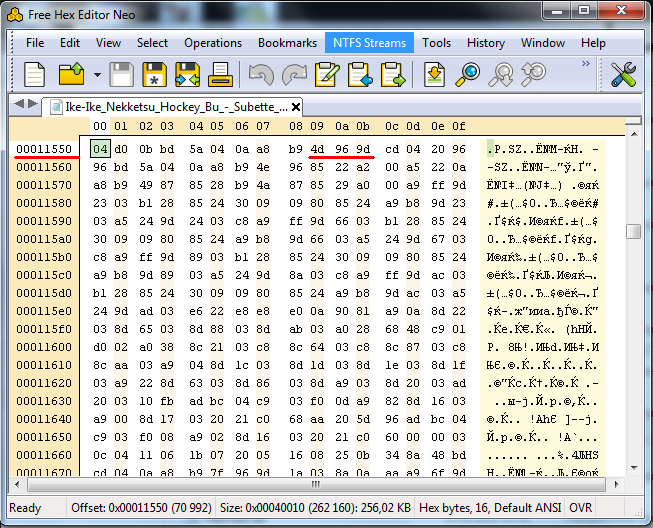The image size is (653, 528).
Task: Open the Tools menu
Action: 436,43
